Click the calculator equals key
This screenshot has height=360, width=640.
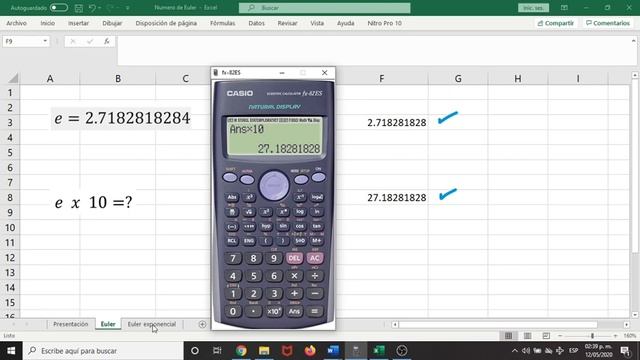pyautogui.click(x=315, y=311)
